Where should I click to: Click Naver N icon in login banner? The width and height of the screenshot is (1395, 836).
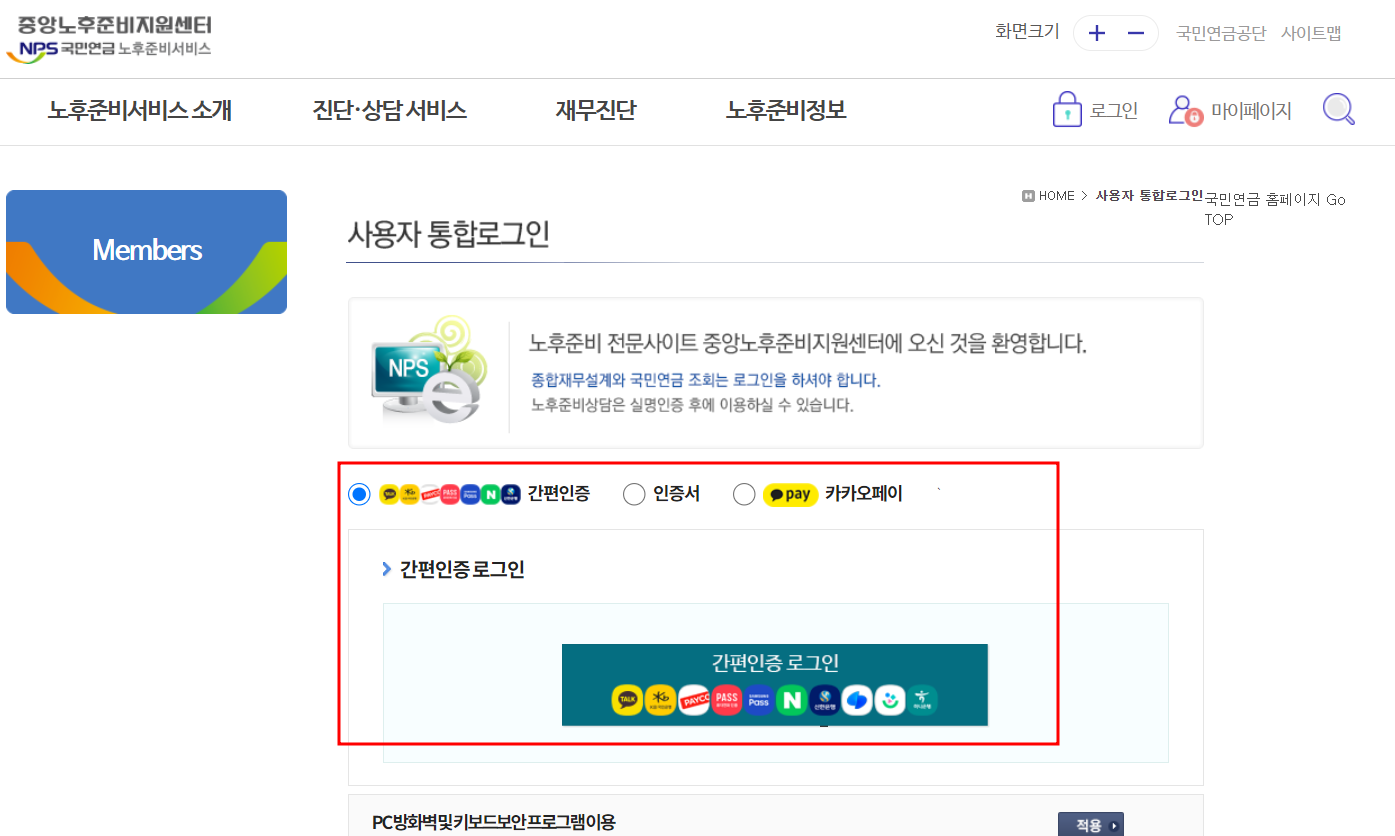pos(792,700)
